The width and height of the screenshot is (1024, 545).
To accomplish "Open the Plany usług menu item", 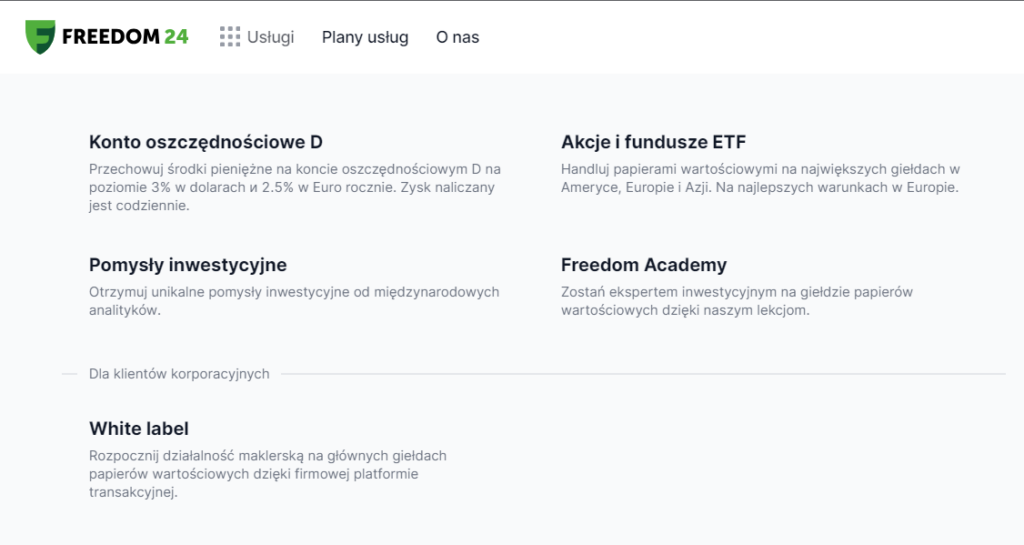I will pos(365,37).
